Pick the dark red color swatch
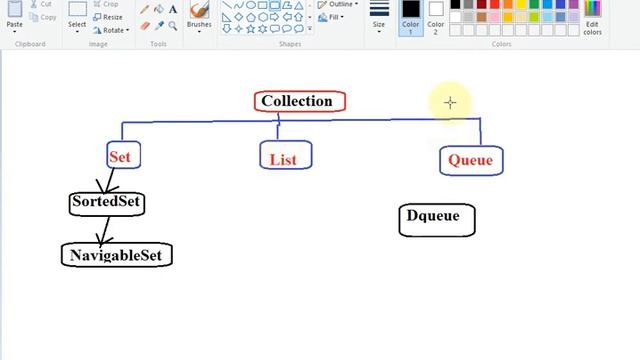This screenshot has width=640, height=360. 482,4
